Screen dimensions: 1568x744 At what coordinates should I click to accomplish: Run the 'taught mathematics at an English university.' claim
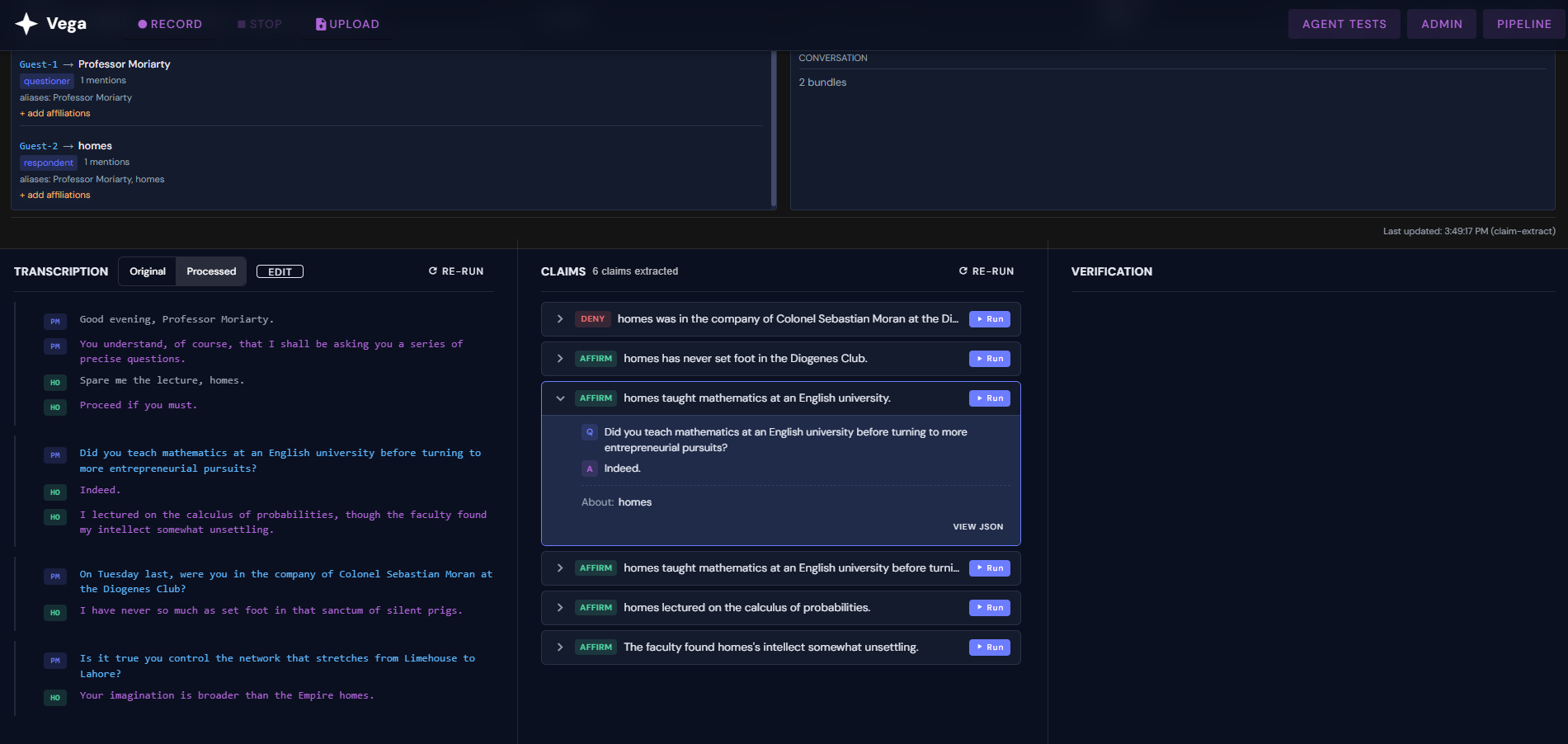click(990, 398)
